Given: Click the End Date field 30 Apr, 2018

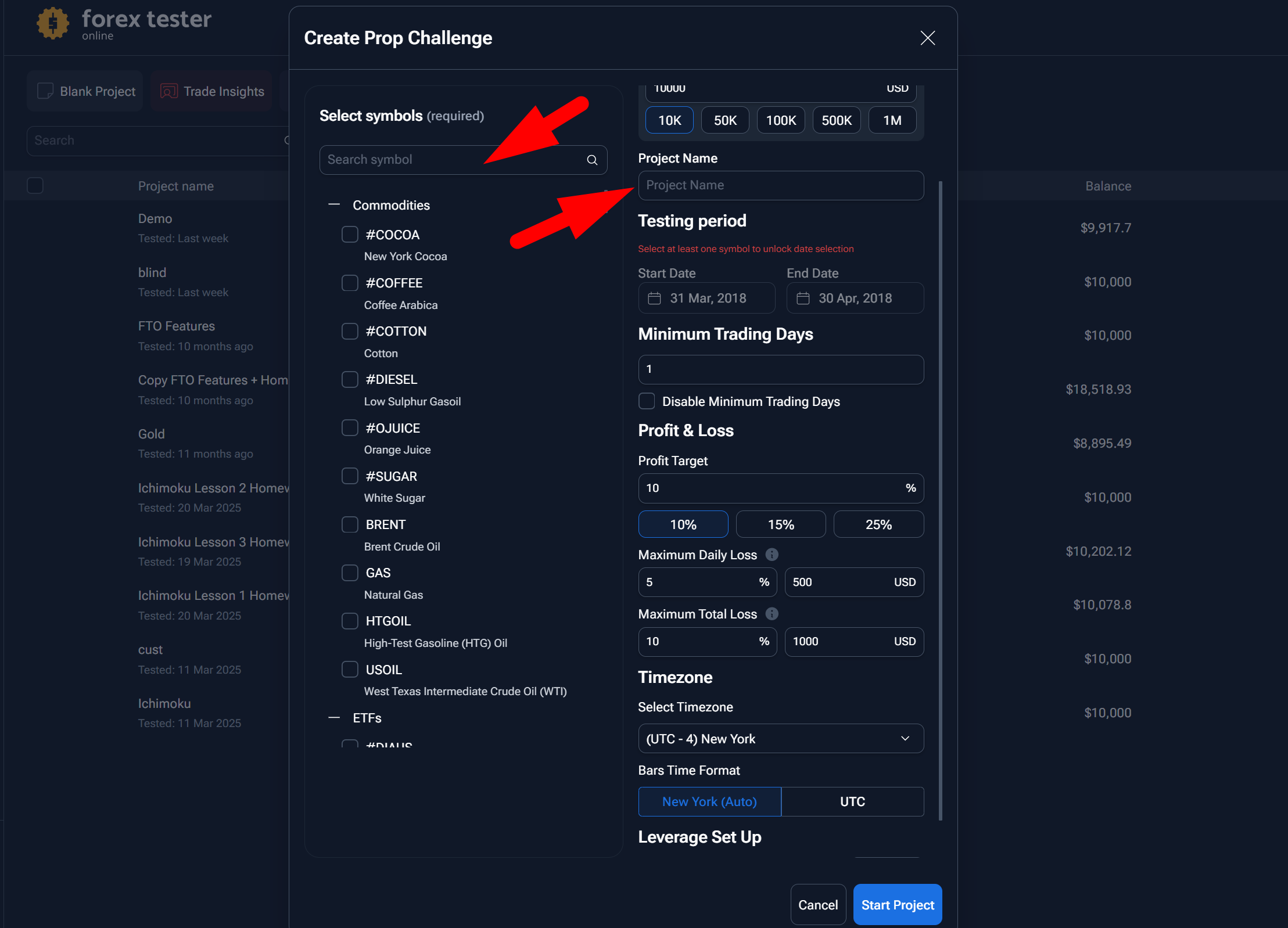Looking at the screenshot, I should 855,298.
